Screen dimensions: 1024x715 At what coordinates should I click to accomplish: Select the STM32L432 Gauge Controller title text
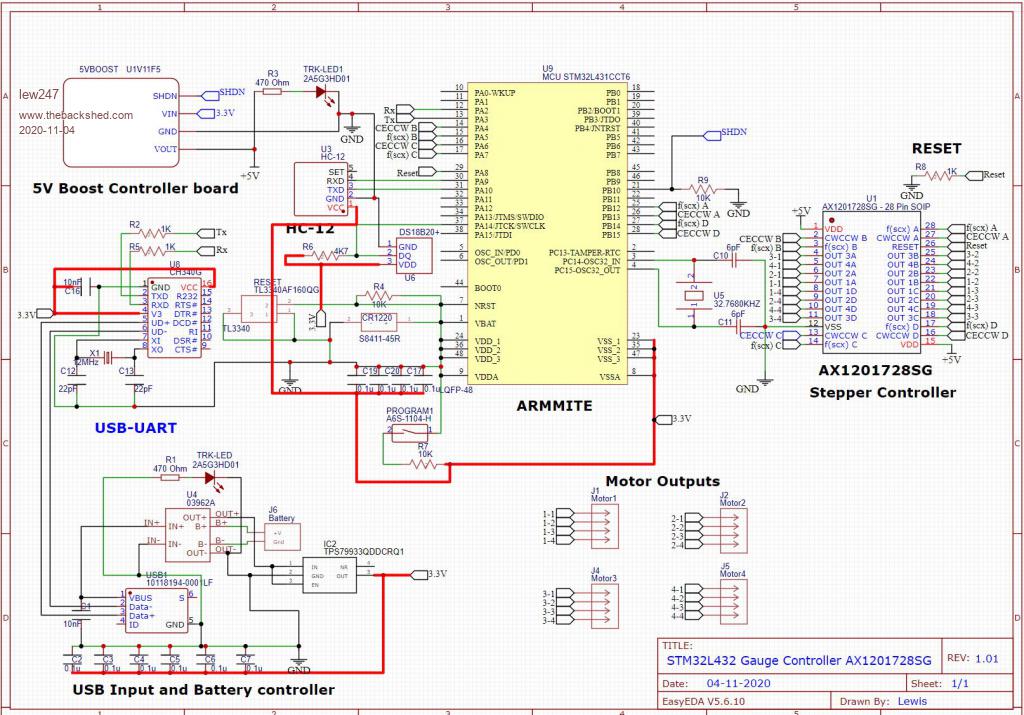click(x=798, y=660)
